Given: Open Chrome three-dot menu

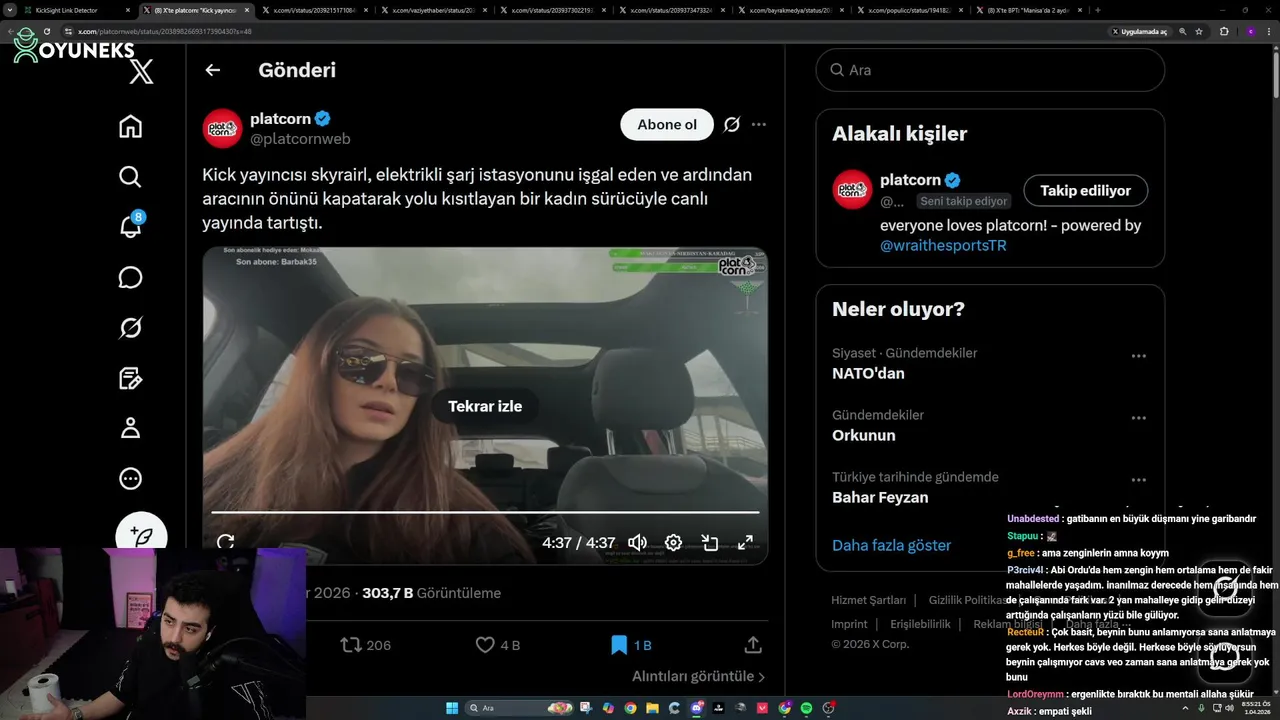Looking at the screenshot, I should pos(1271,31).
